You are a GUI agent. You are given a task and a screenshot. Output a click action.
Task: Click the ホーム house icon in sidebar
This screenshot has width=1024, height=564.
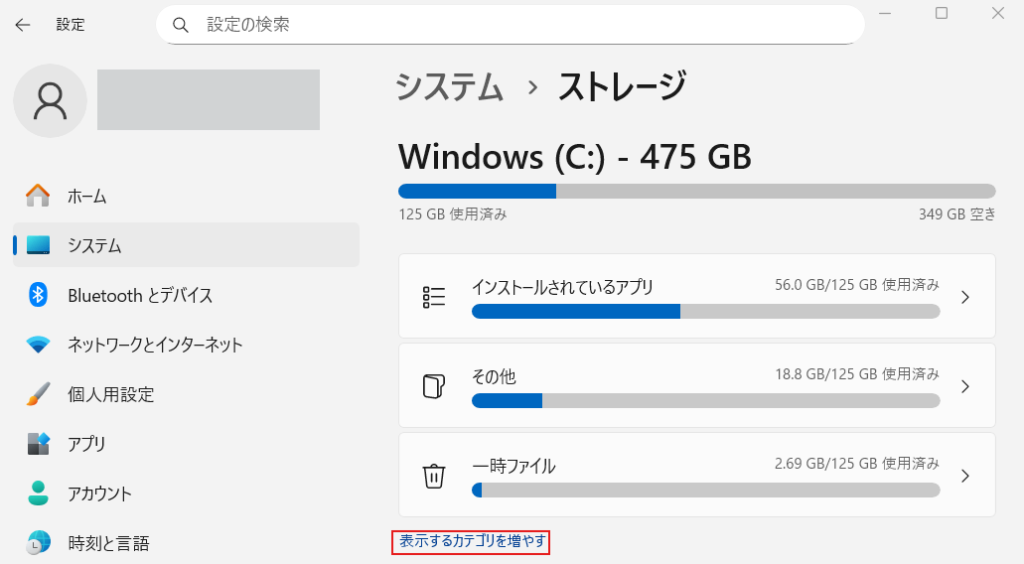tap(38, 195)
